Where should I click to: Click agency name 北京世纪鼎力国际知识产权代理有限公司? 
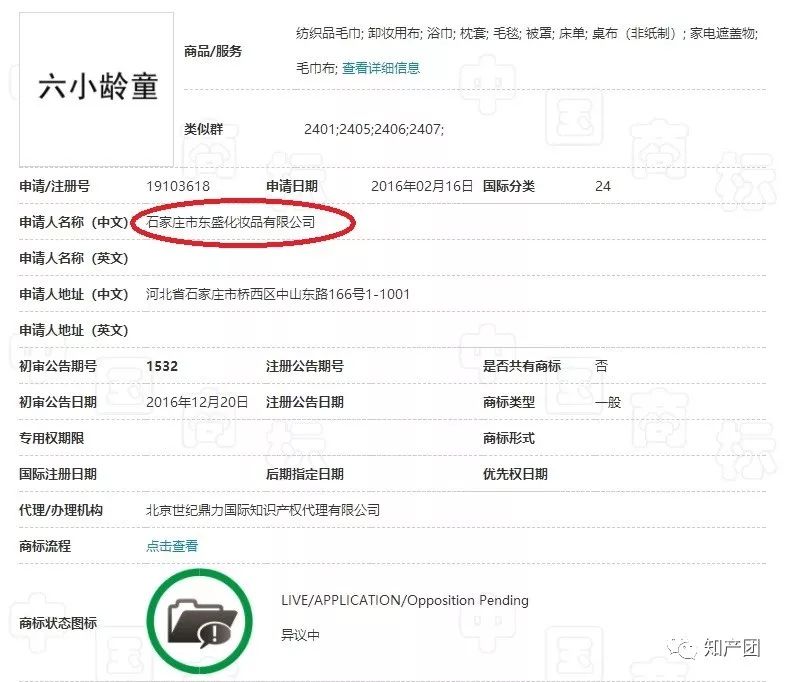[x=263, y=510]
